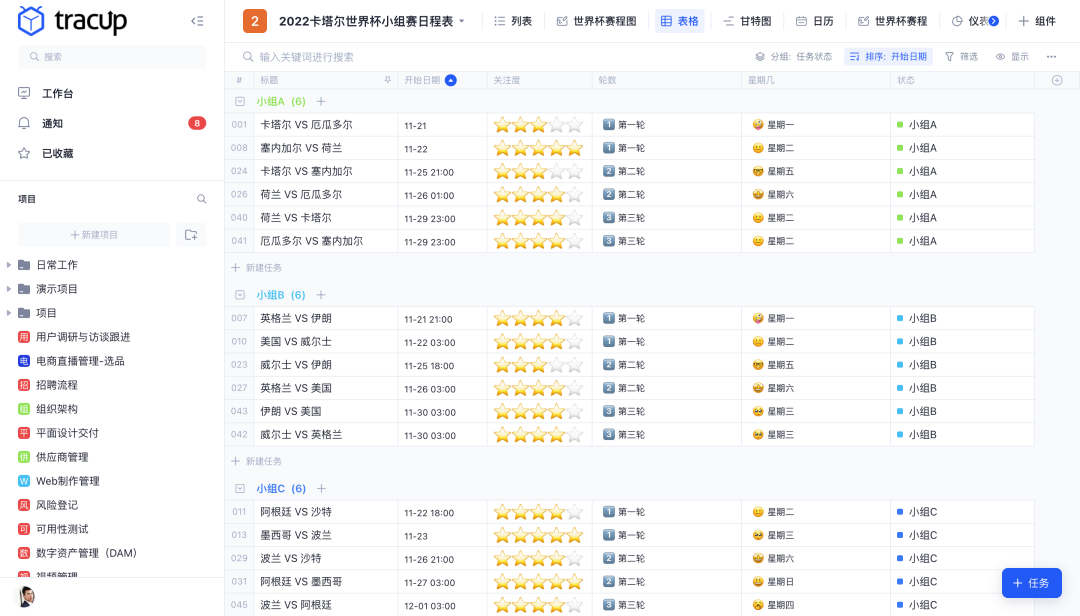Image resolution: width=1080 pixels, height=616 pixels.
Task: Open 通知 notifications with bell icon
Action: click(x=52, y=123)
